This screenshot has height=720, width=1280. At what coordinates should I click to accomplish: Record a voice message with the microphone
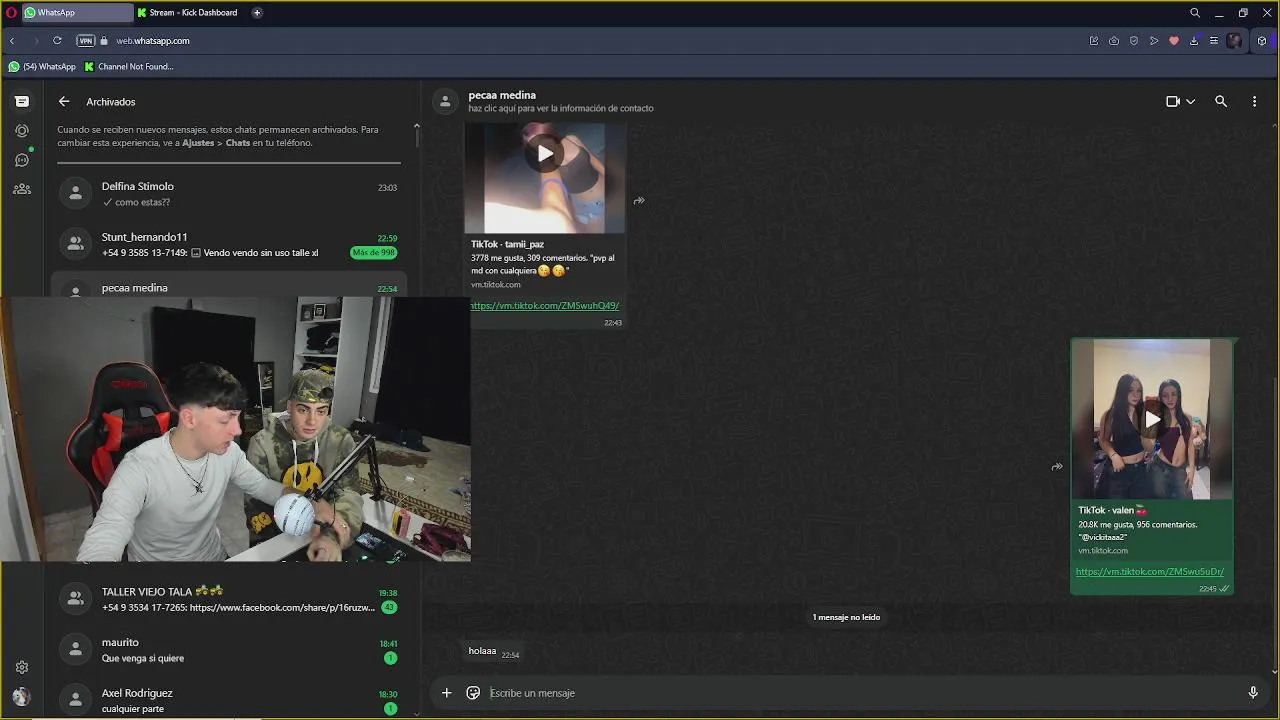click(x=1253, y=693)
